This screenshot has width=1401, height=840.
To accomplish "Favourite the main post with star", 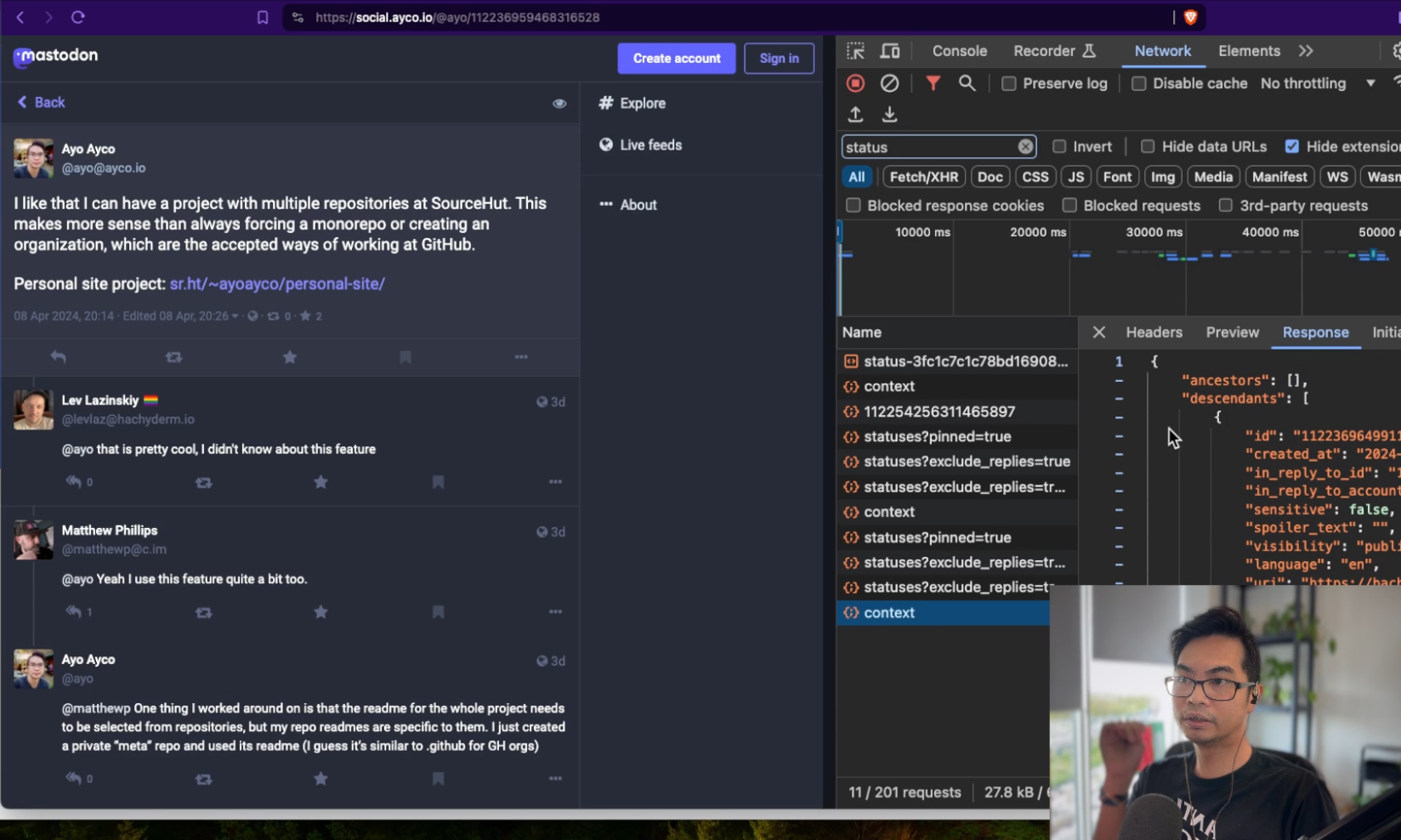I will [290, 357].
